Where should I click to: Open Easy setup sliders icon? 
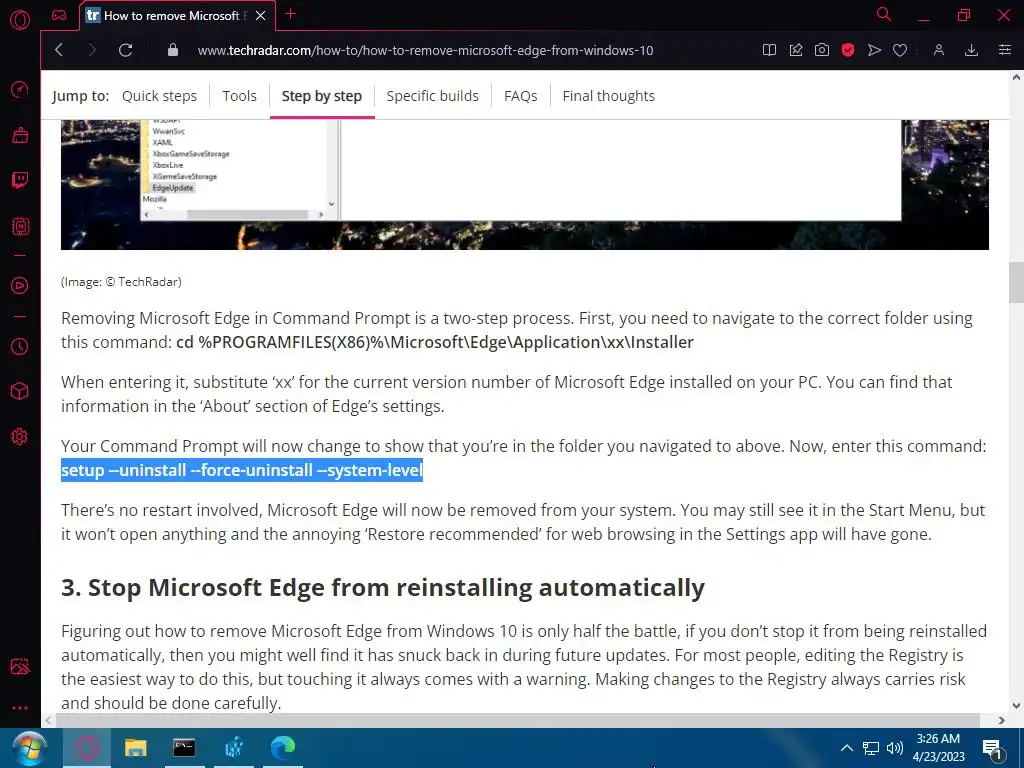click(x=1004, y=50)
